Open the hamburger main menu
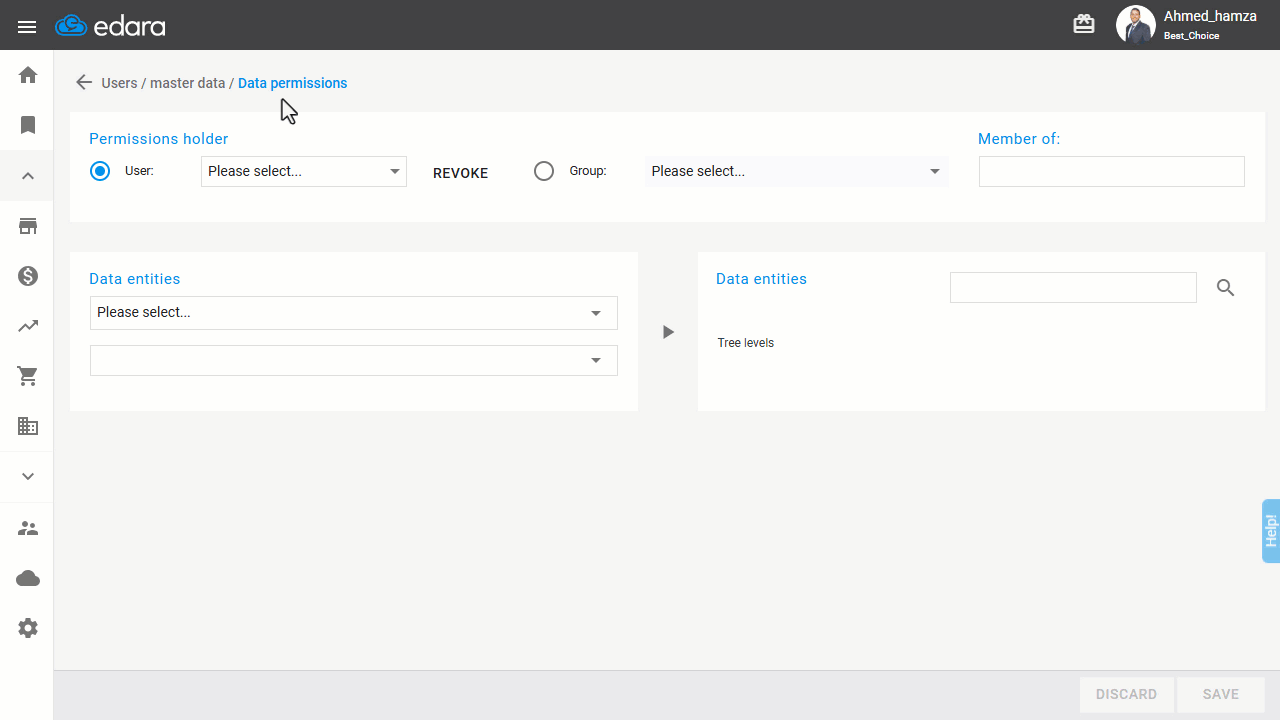This screenshot has width=1280, height=720. point(27,27)
